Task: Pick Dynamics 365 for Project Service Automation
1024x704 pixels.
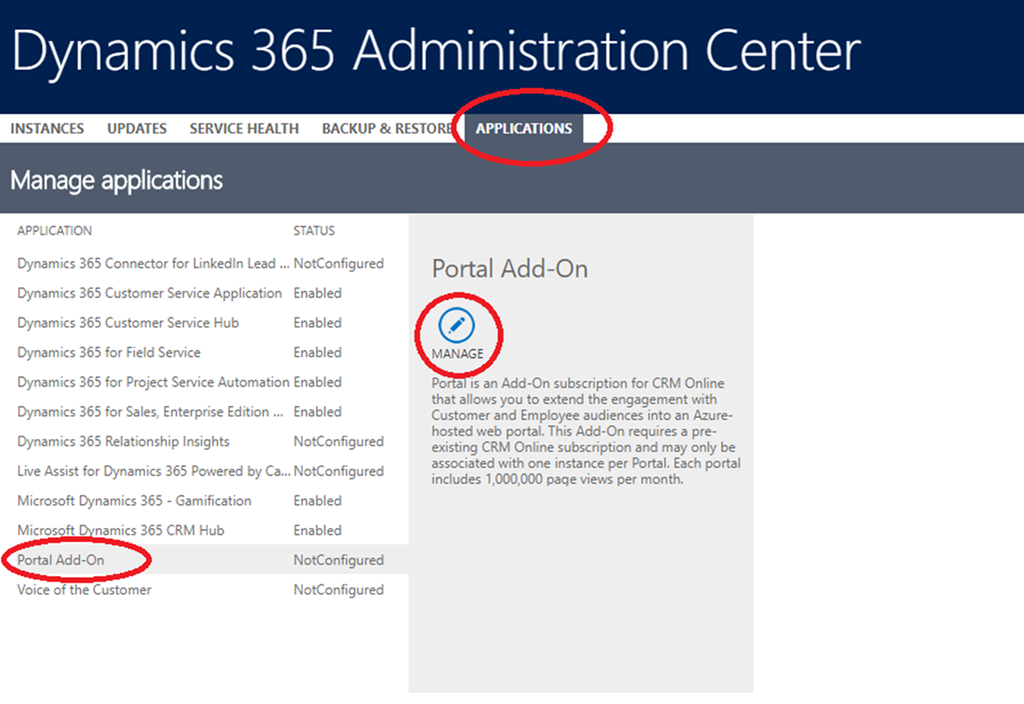Action: [x=153, y=382]
